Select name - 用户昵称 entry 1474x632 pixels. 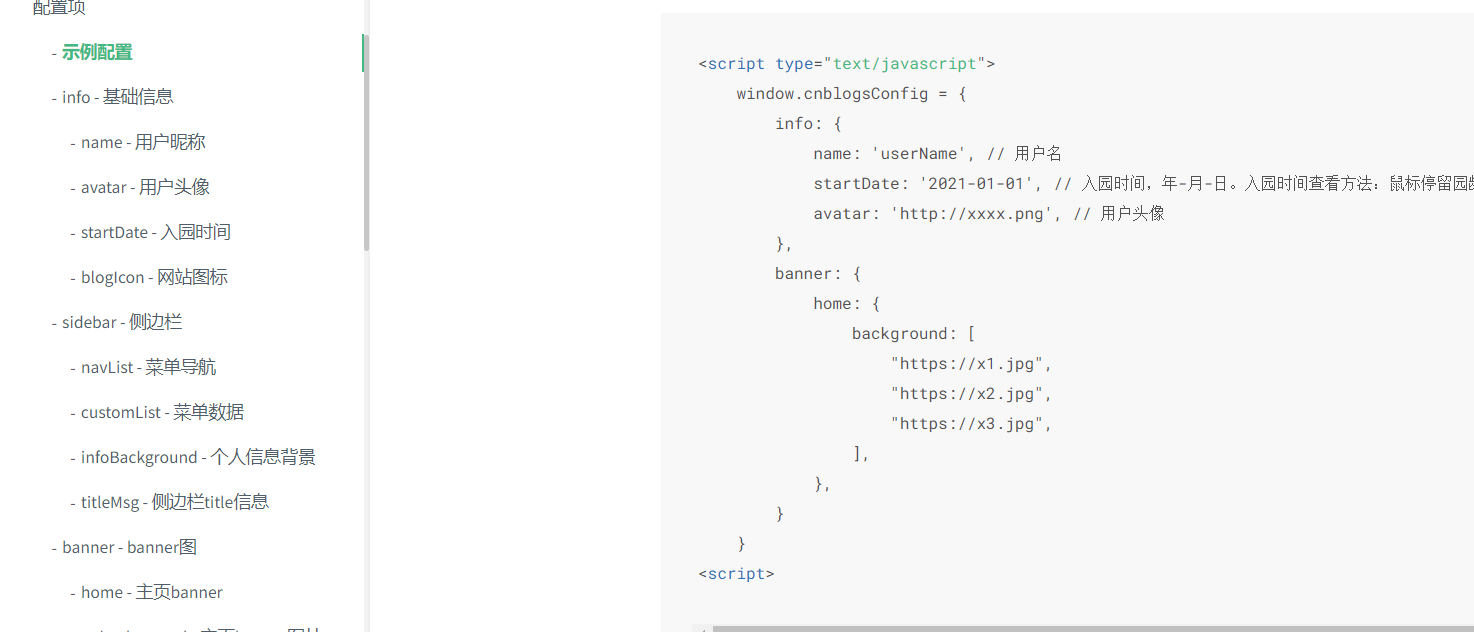point(143,142)
